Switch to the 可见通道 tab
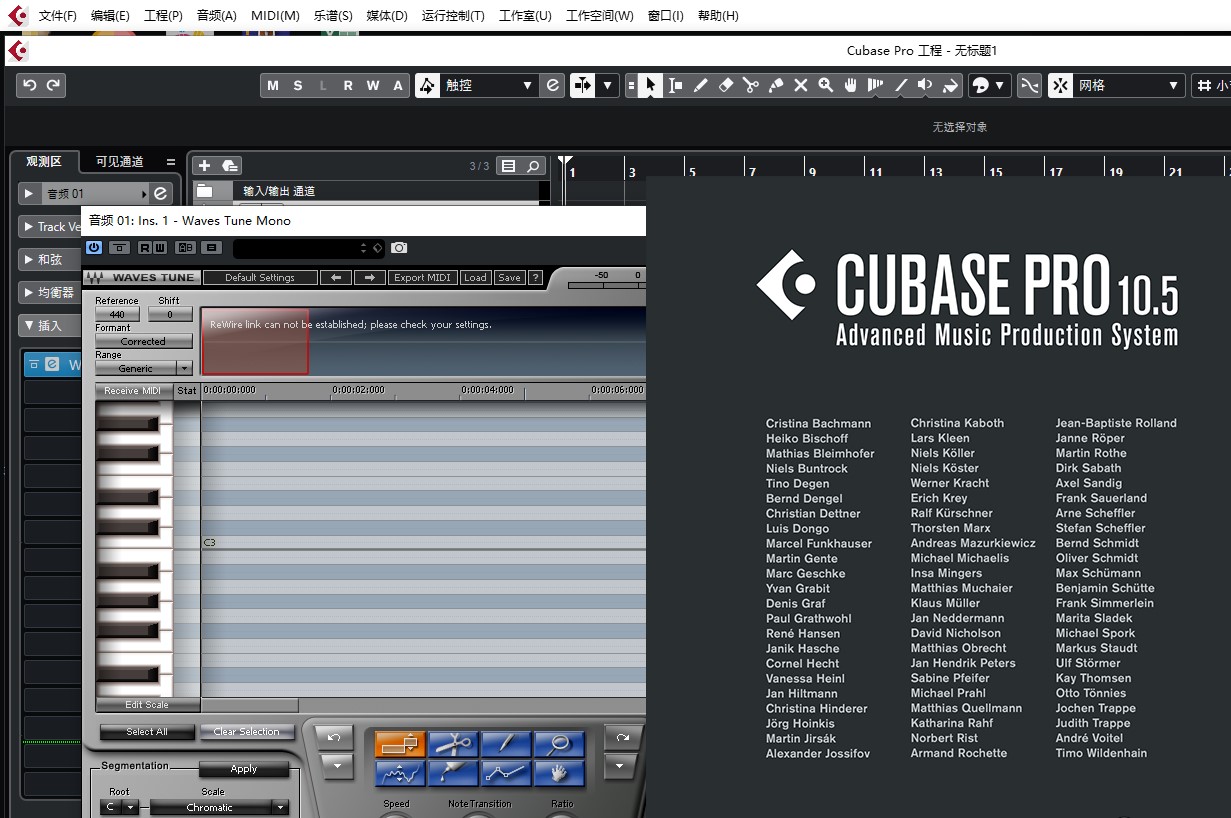Screen dimensions: 1231x818 click(120, 161)
